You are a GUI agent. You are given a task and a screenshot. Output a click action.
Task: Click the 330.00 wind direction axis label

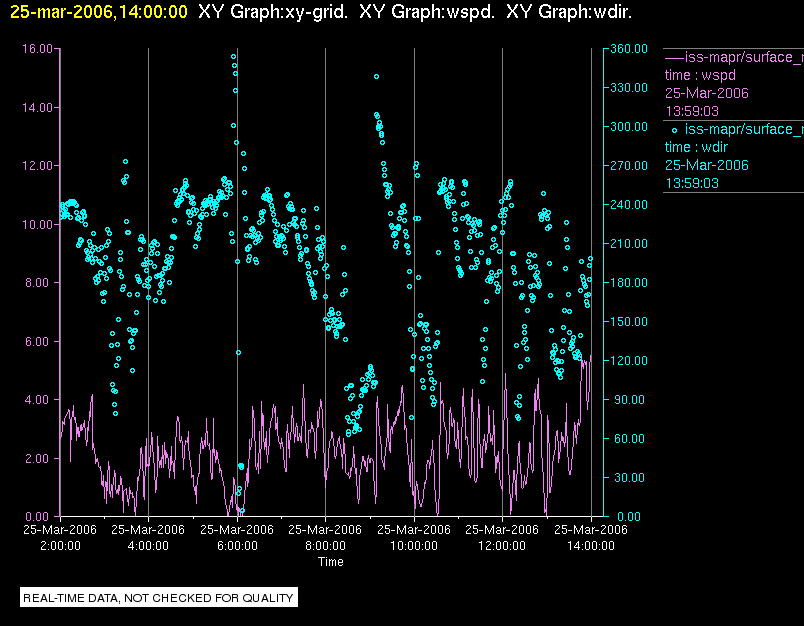(629, 88)
